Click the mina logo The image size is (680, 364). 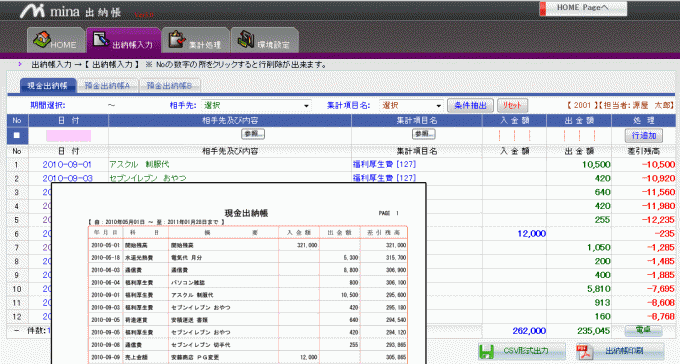[70, 11]
